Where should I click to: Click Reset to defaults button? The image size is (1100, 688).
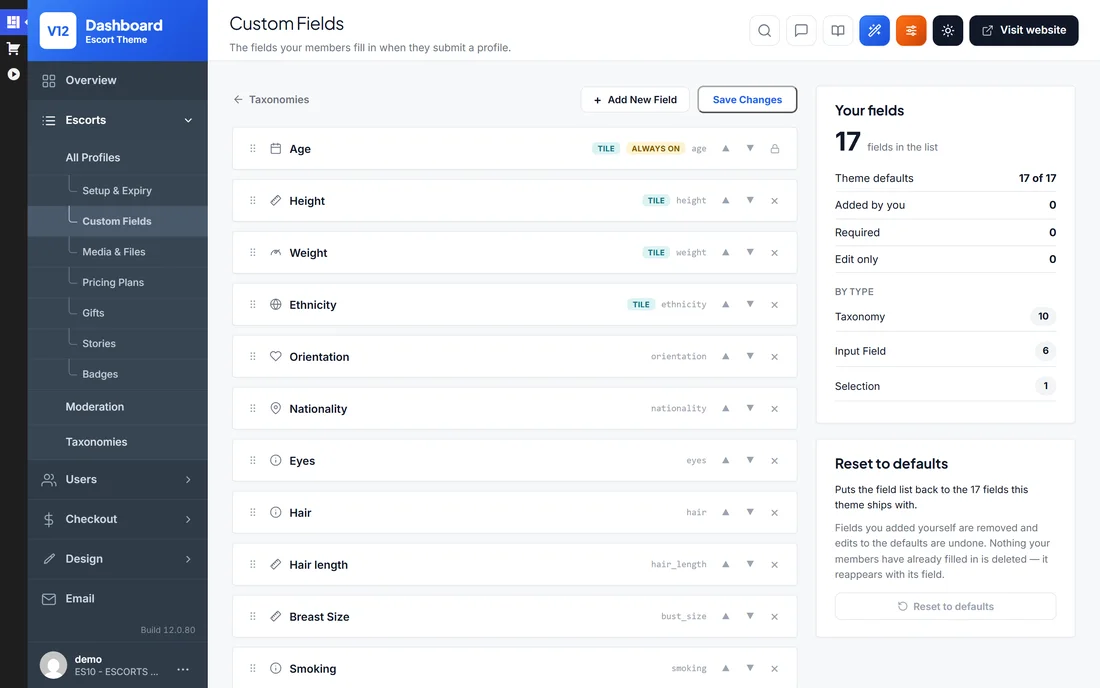click(x=945, y=607)
